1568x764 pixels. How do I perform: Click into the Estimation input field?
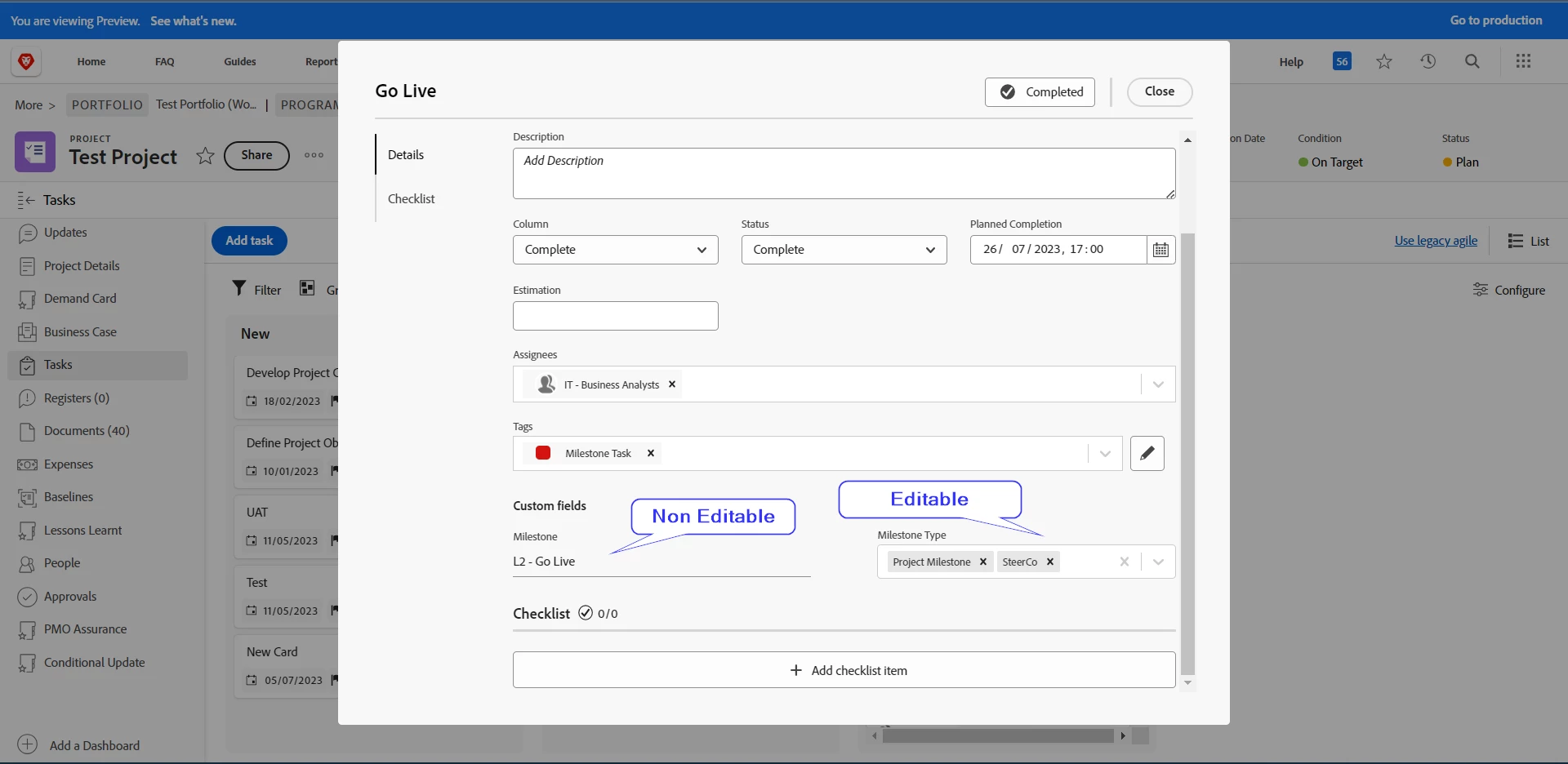click(x=616, y=316)
